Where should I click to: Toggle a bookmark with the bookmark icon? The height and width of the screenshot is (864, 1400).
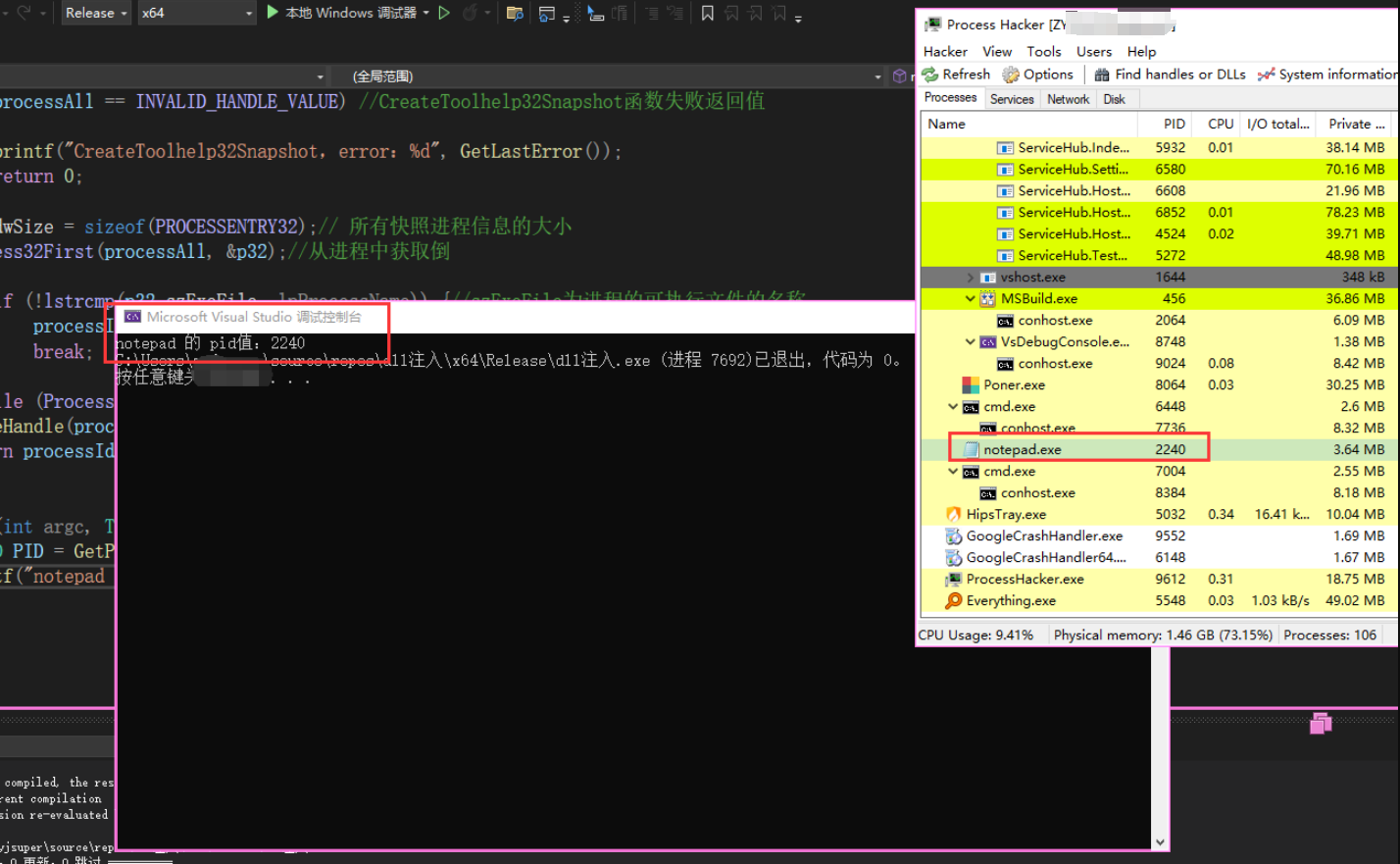(707, 13)
